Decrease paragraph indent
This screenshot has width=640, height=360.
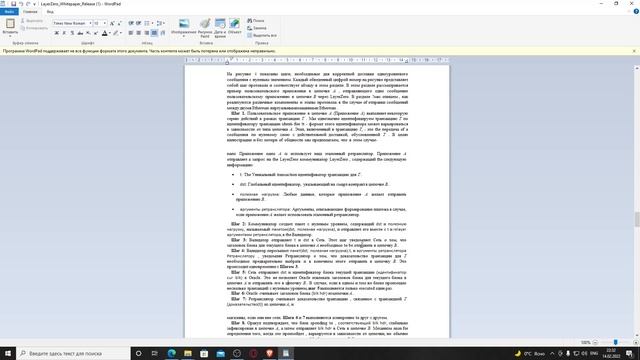coord(131,23)
